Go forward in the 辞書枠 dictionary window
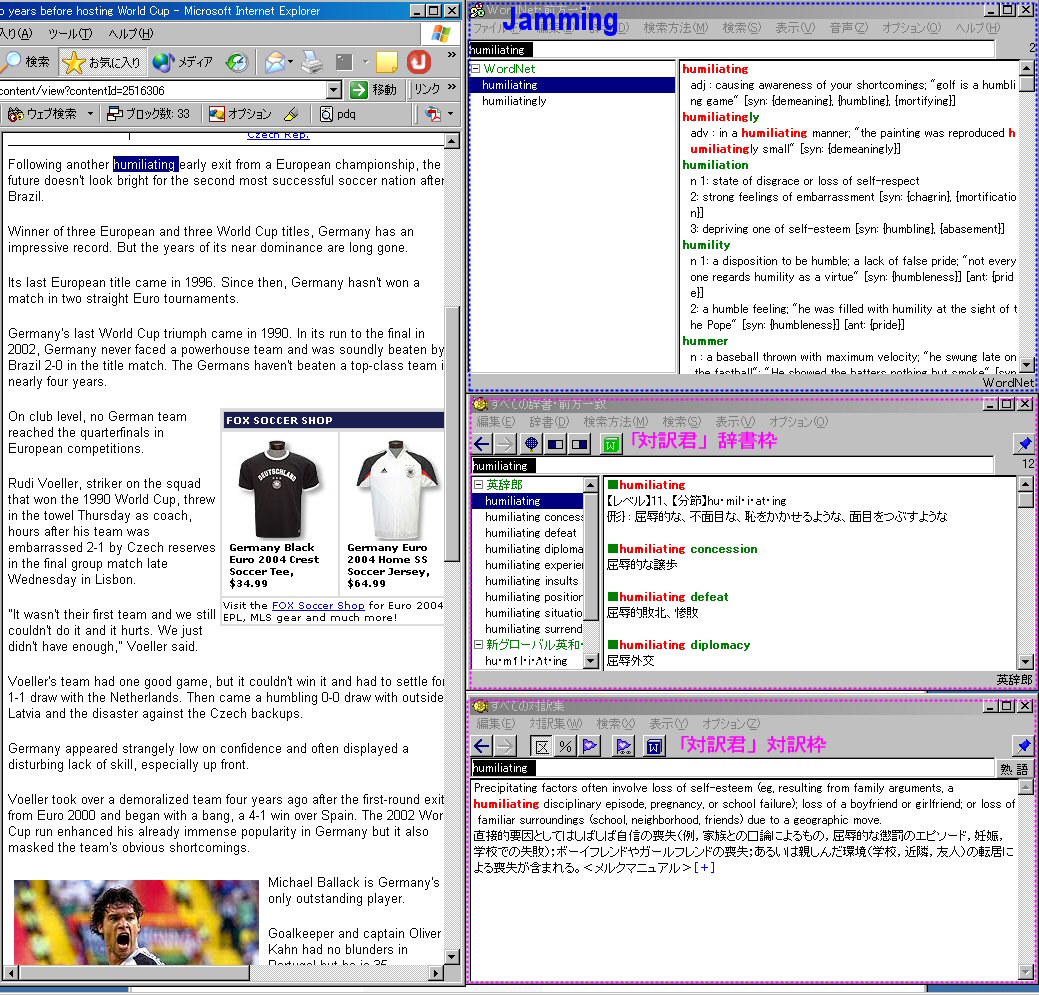1039x995 pixels. 504,444
